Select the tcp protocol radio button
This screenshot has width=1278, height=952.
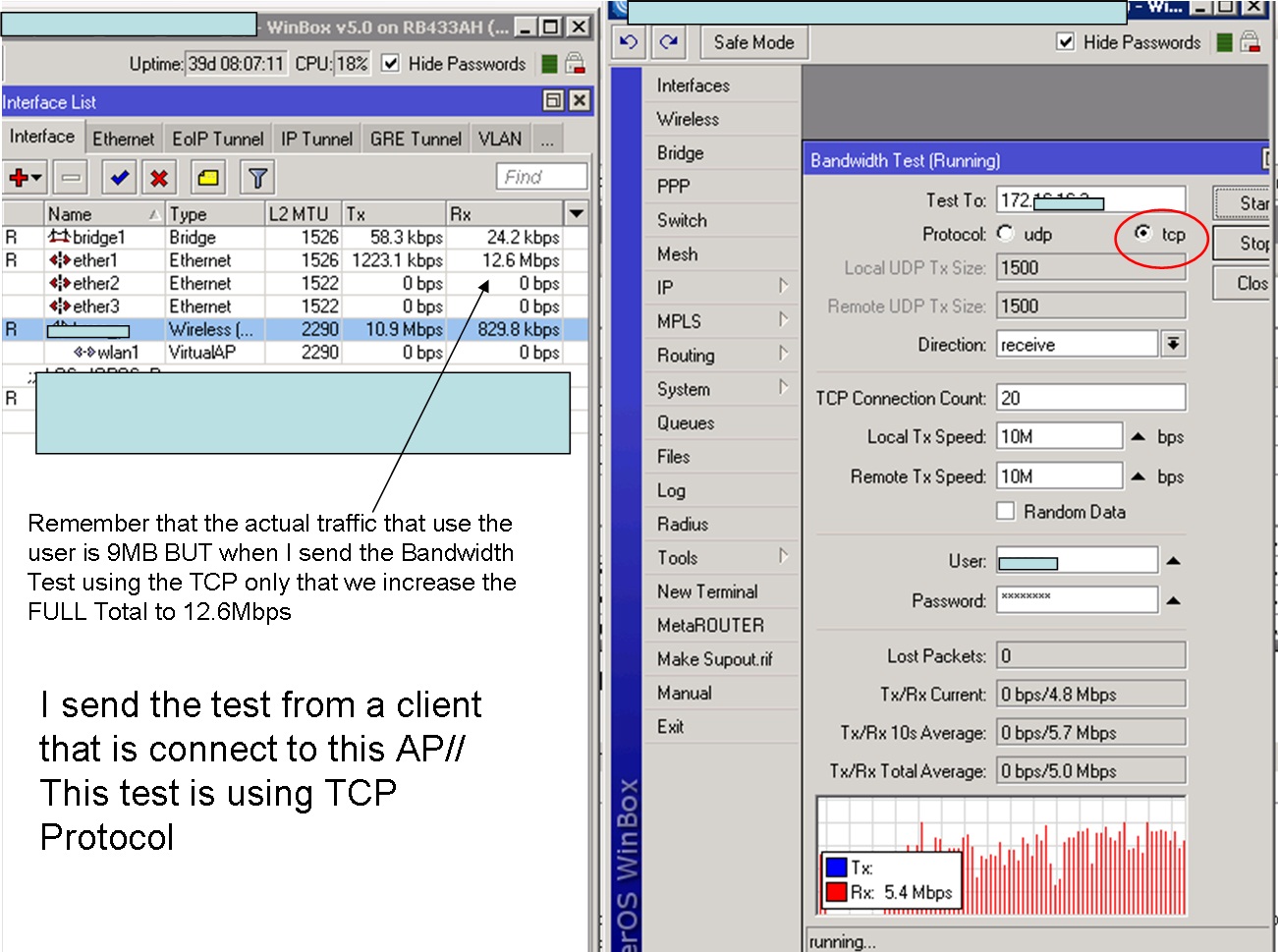coord(1142,233)
